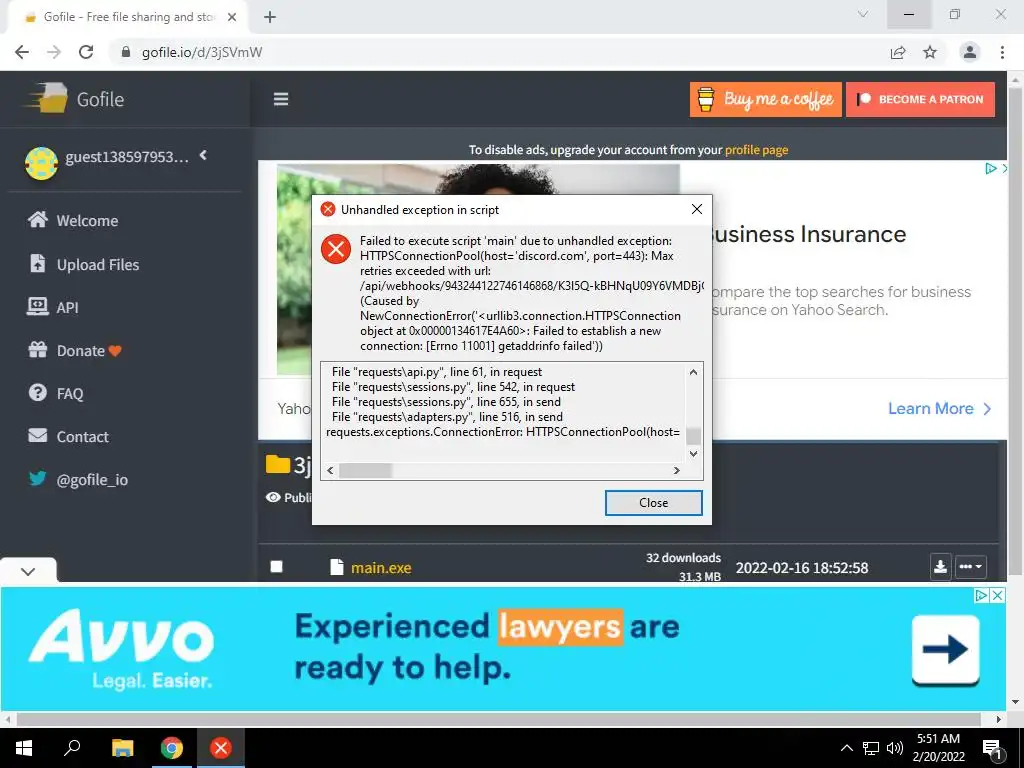Share this page icon in the address bar
This screenshot has width=1024, height=768.
(898, 52)
